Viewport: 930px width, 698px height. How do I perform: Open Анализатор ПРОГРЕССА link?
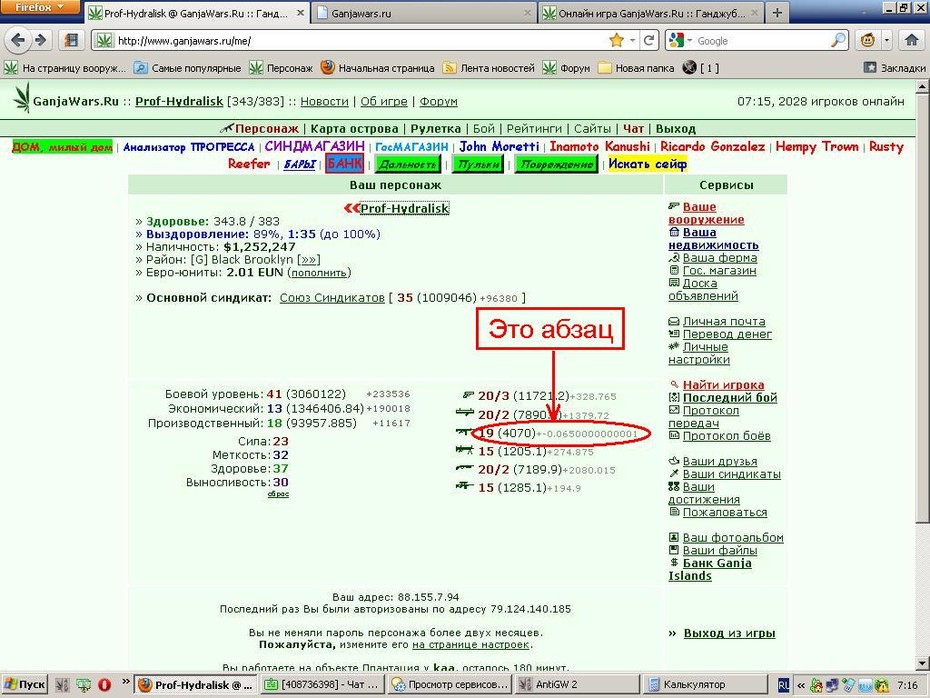point(189,147)
